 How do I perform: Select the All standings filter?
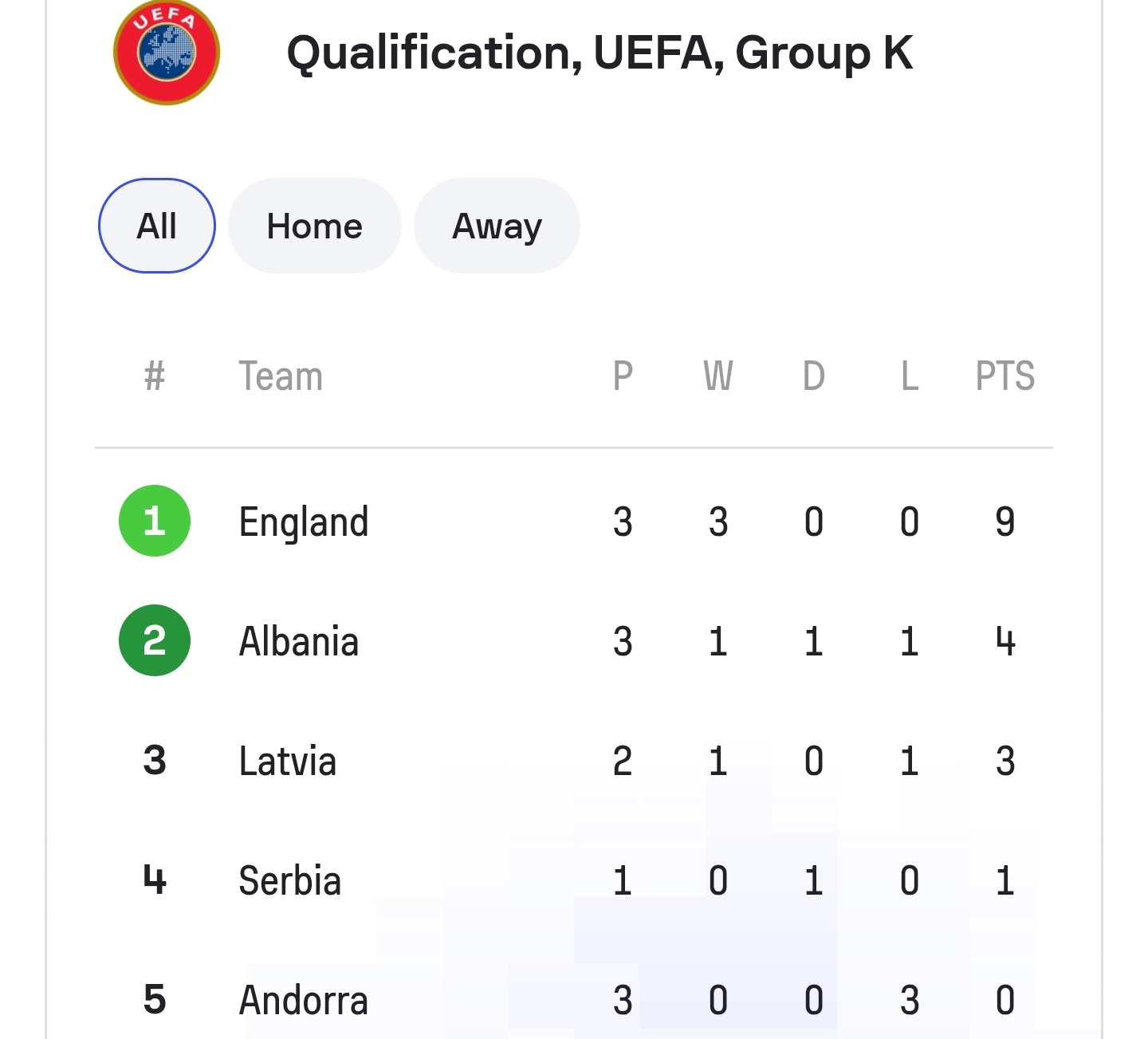click(157, 226)
